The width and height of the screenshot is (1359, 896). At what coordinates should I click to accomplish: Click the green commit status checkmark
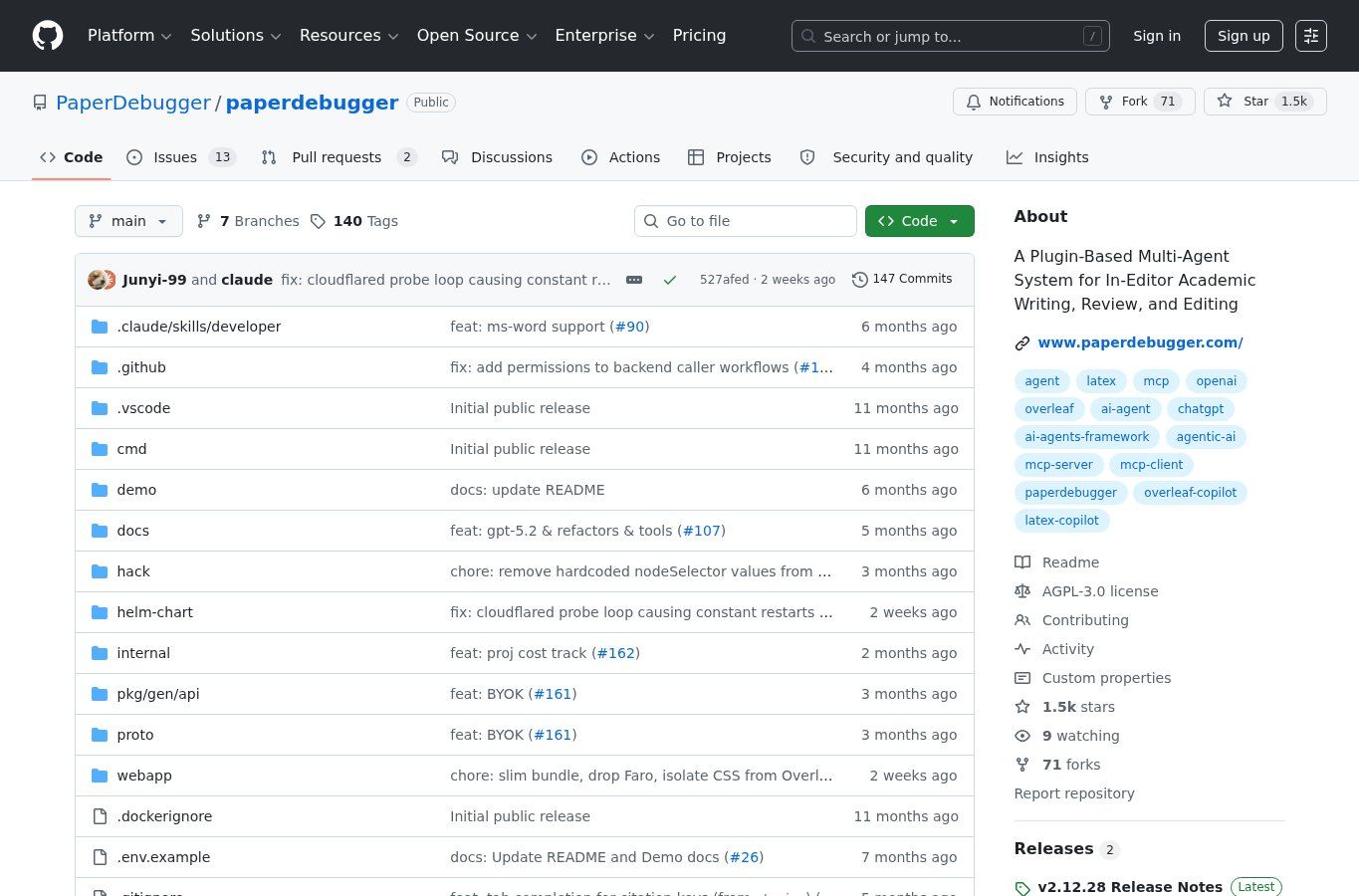(670, 280)
